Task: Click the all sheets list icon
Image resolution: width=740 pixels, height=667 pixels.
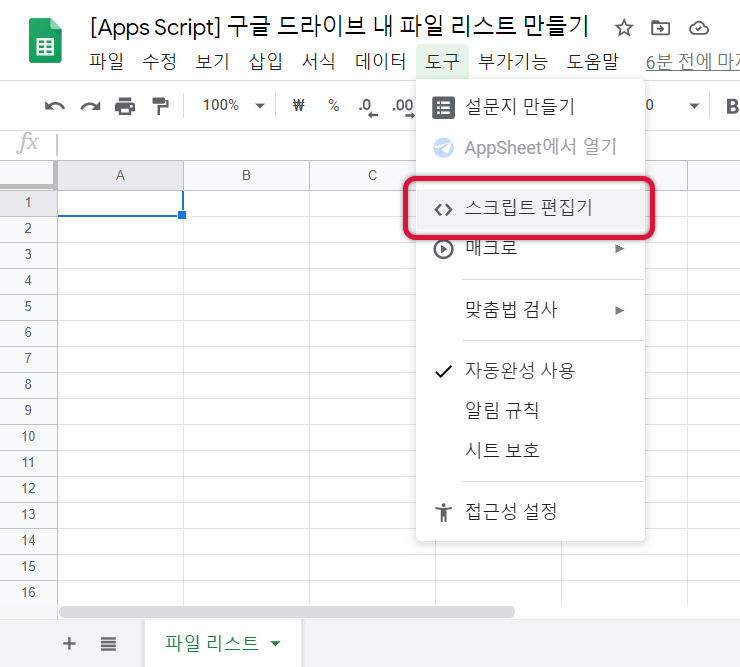Action: point(108,643)
